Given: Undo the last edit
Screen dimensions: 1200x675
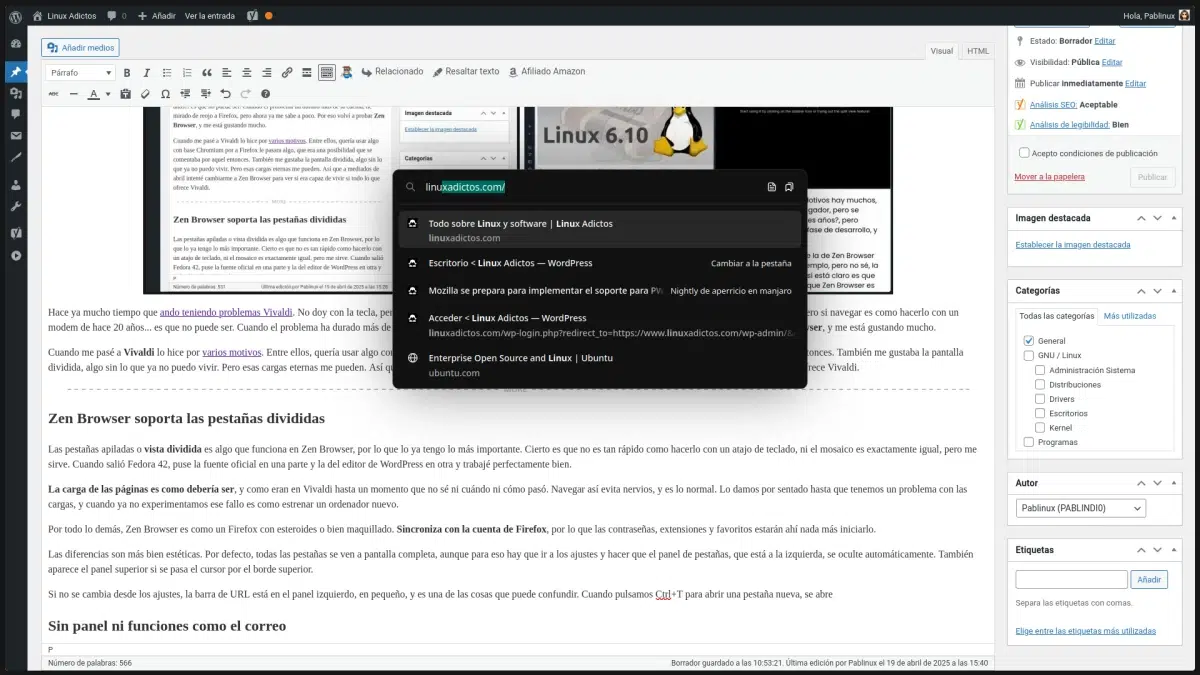Looking at the screenshot, I should click(x=225, y=94).
